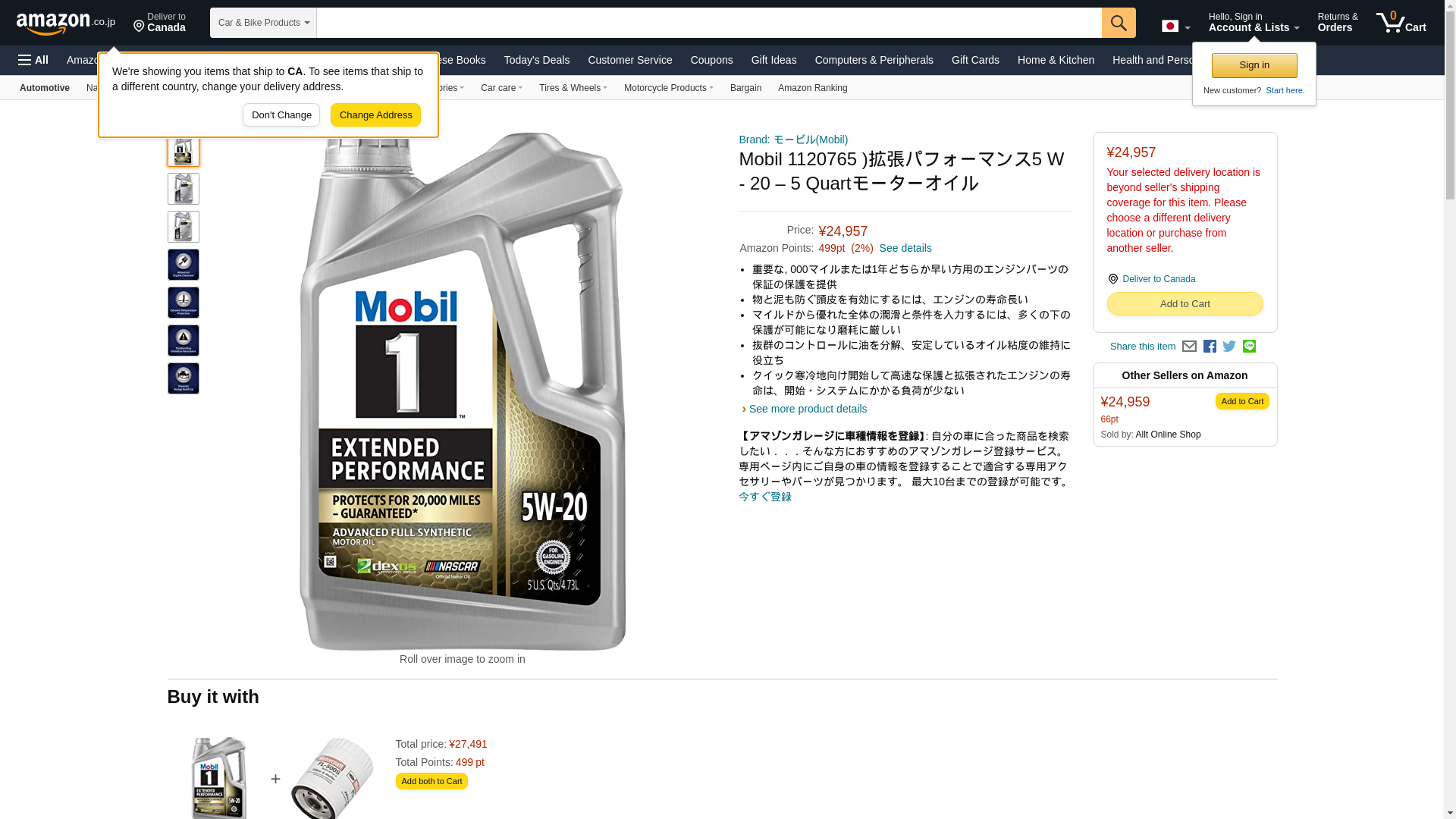Image resolution: width=1456 pixels, height=819 pixels.
Task: Open the shopping cart
Action: point(1401,23)
